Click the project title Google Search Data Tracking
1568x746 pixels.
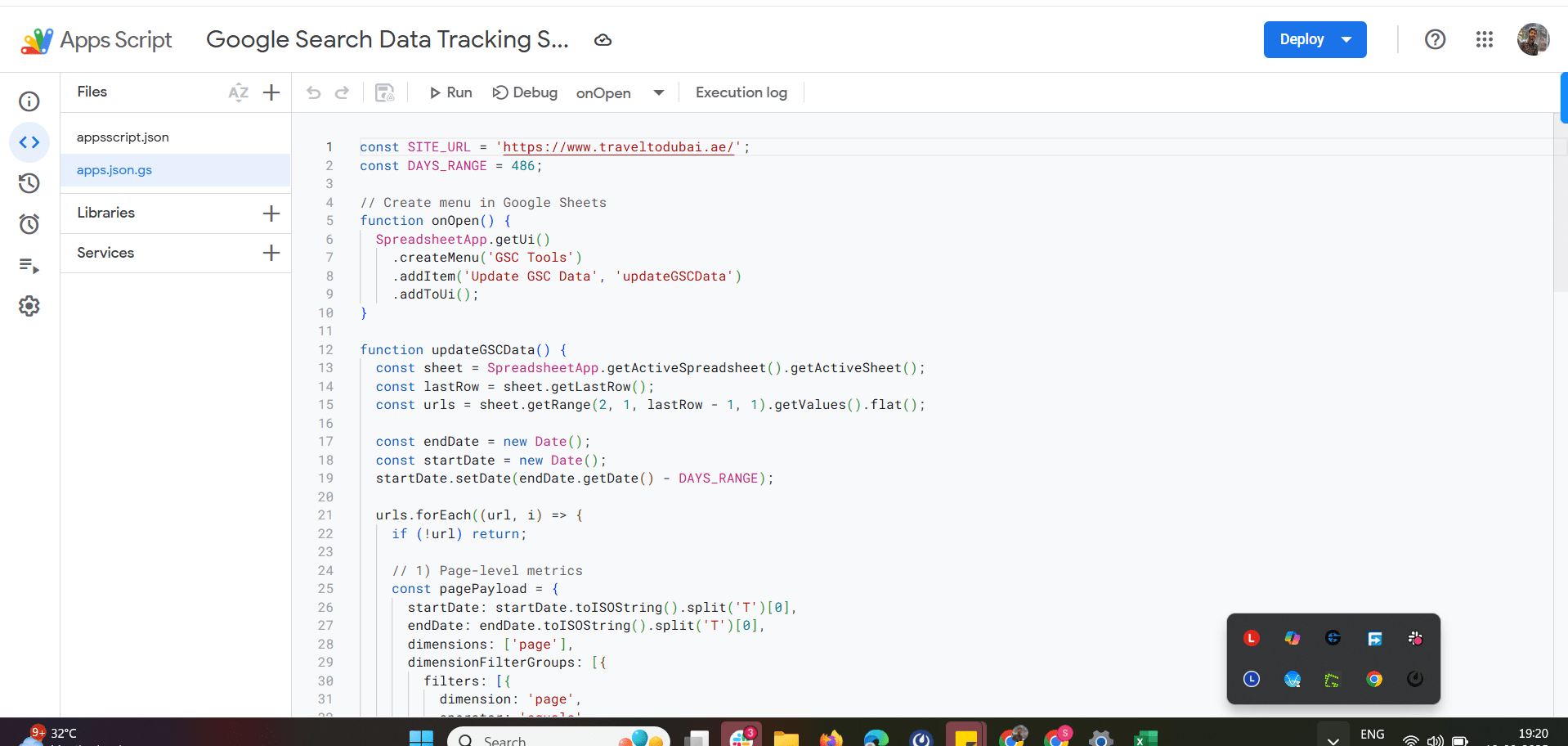[387, 39]
